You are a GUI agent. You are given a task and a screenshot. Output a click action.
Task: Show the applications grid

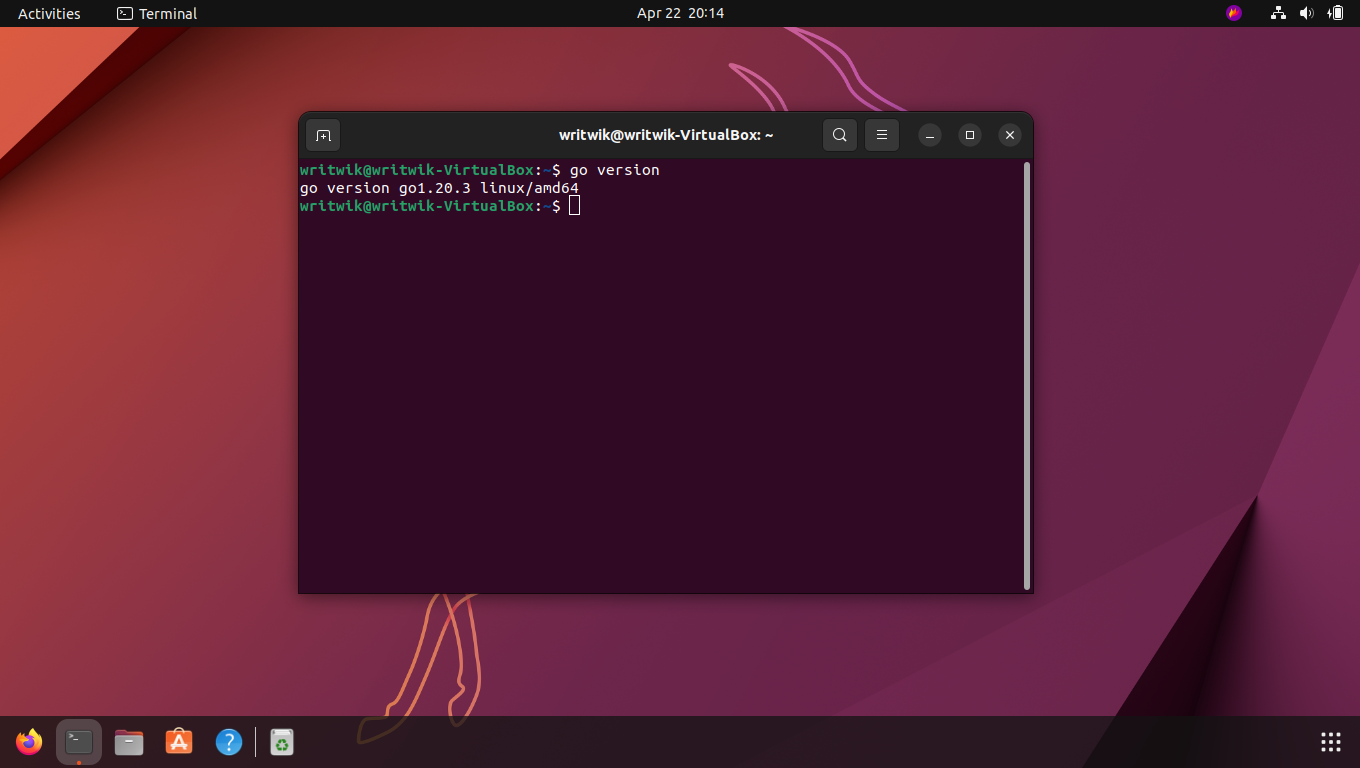(1330, 741)
